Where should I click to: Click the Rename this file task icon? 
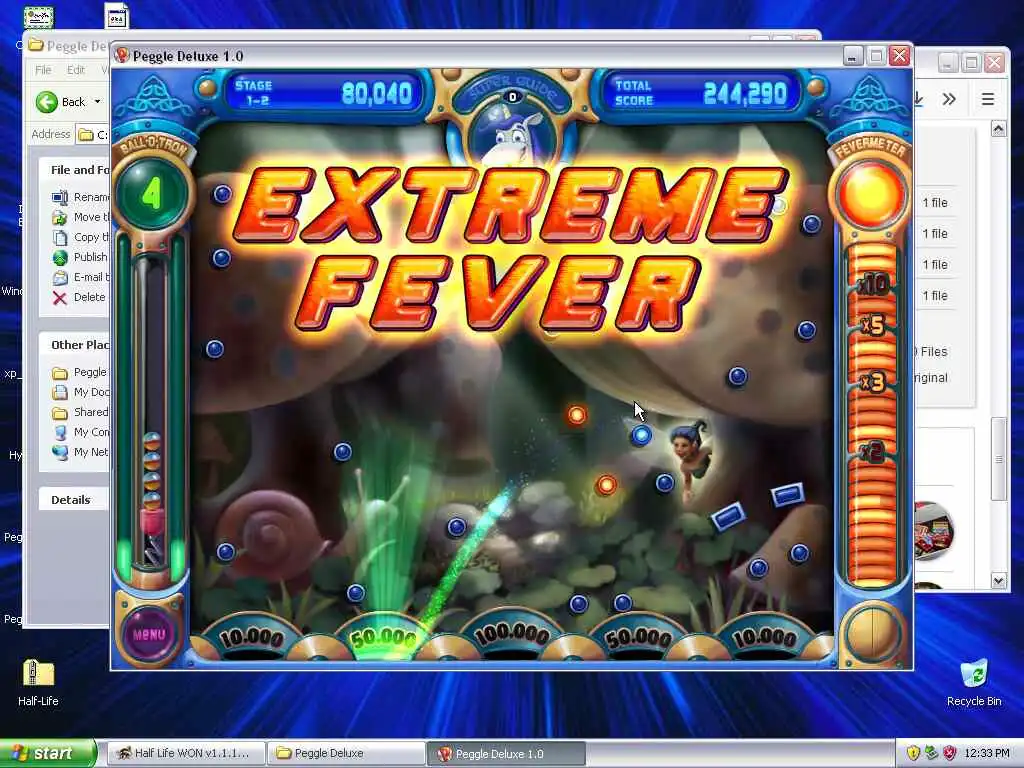pos(60,197)
